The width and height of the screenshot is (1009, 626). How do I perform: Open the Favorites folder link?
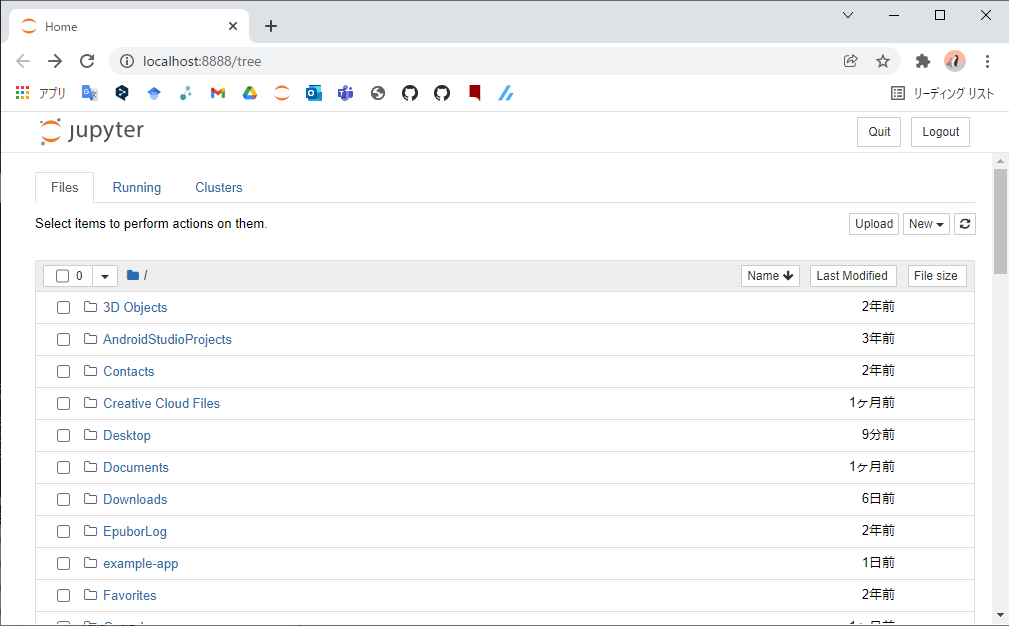coord(130,596)
